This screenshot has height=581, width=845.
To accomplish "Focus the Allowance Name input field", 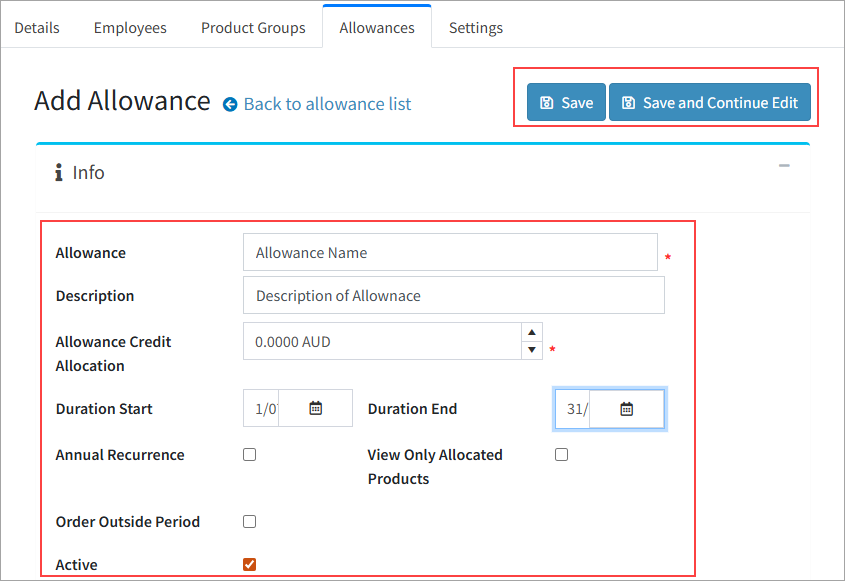I will (450, 252).
